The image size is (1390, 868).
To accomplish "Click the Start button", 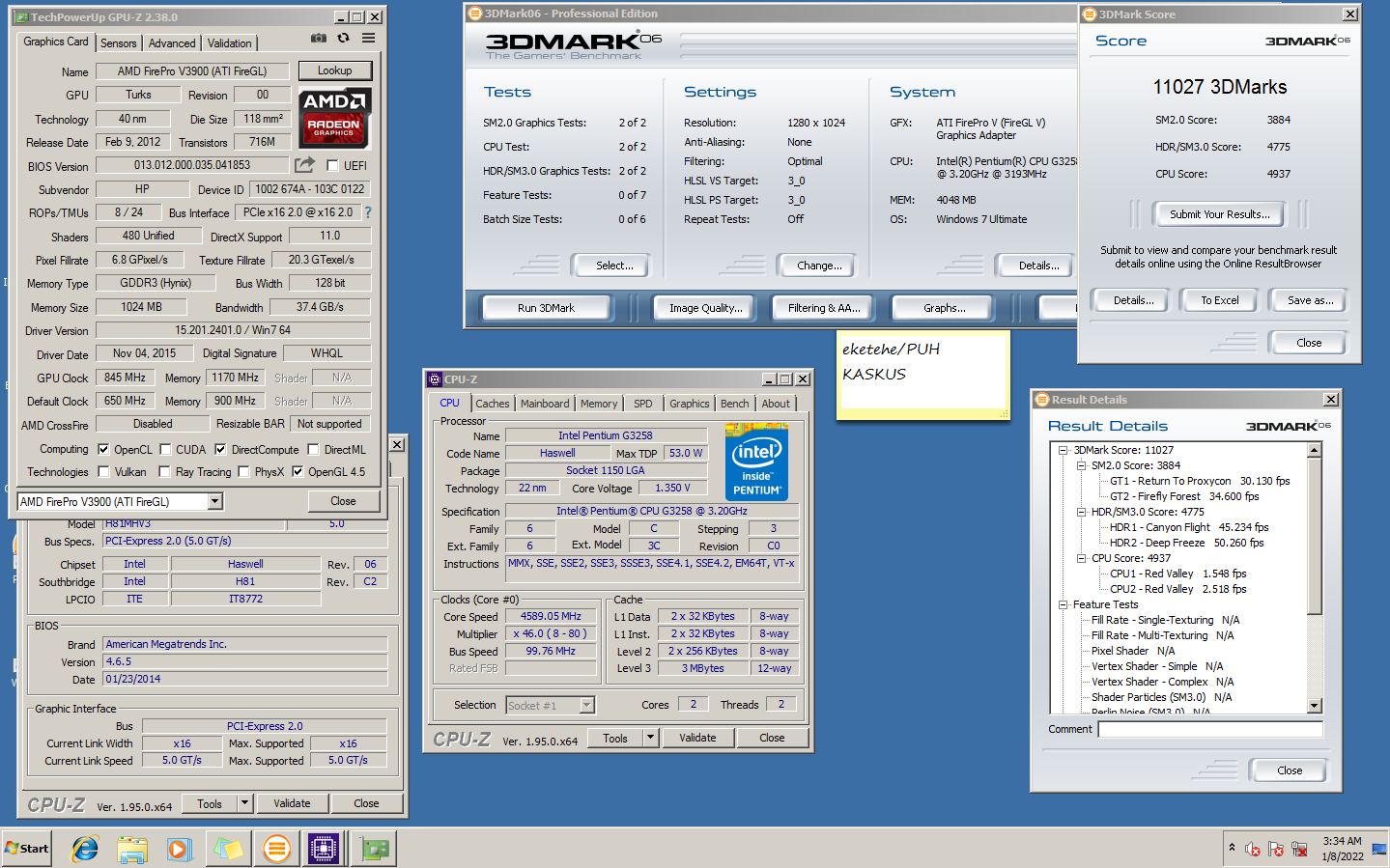I will point(26,848).
